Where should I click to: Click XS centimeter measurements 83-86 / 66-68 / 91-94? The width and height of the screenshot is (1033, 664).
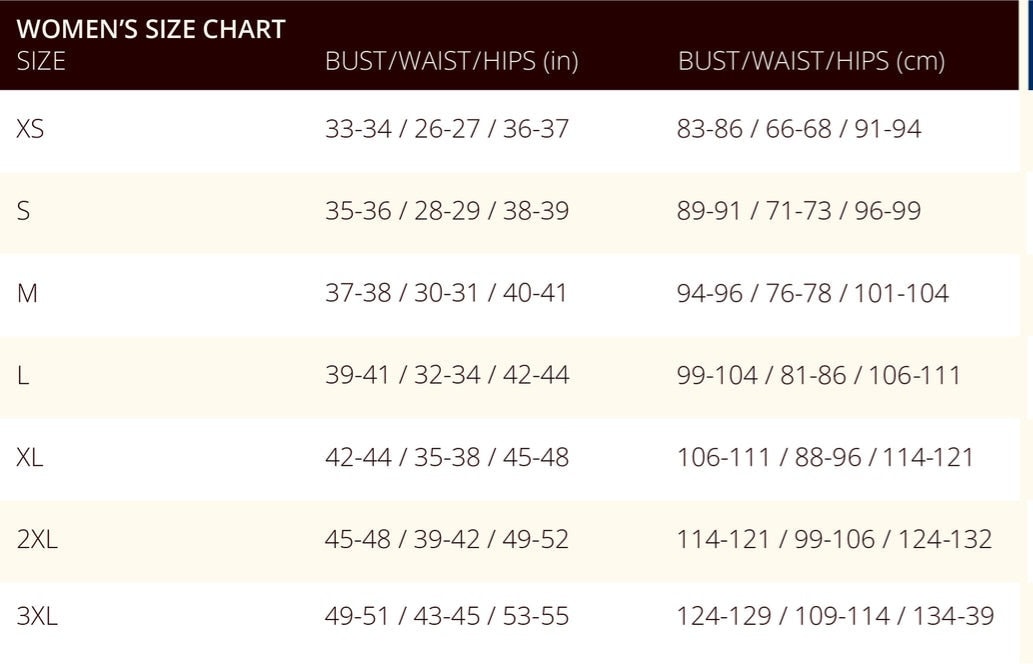click(799, 128)
